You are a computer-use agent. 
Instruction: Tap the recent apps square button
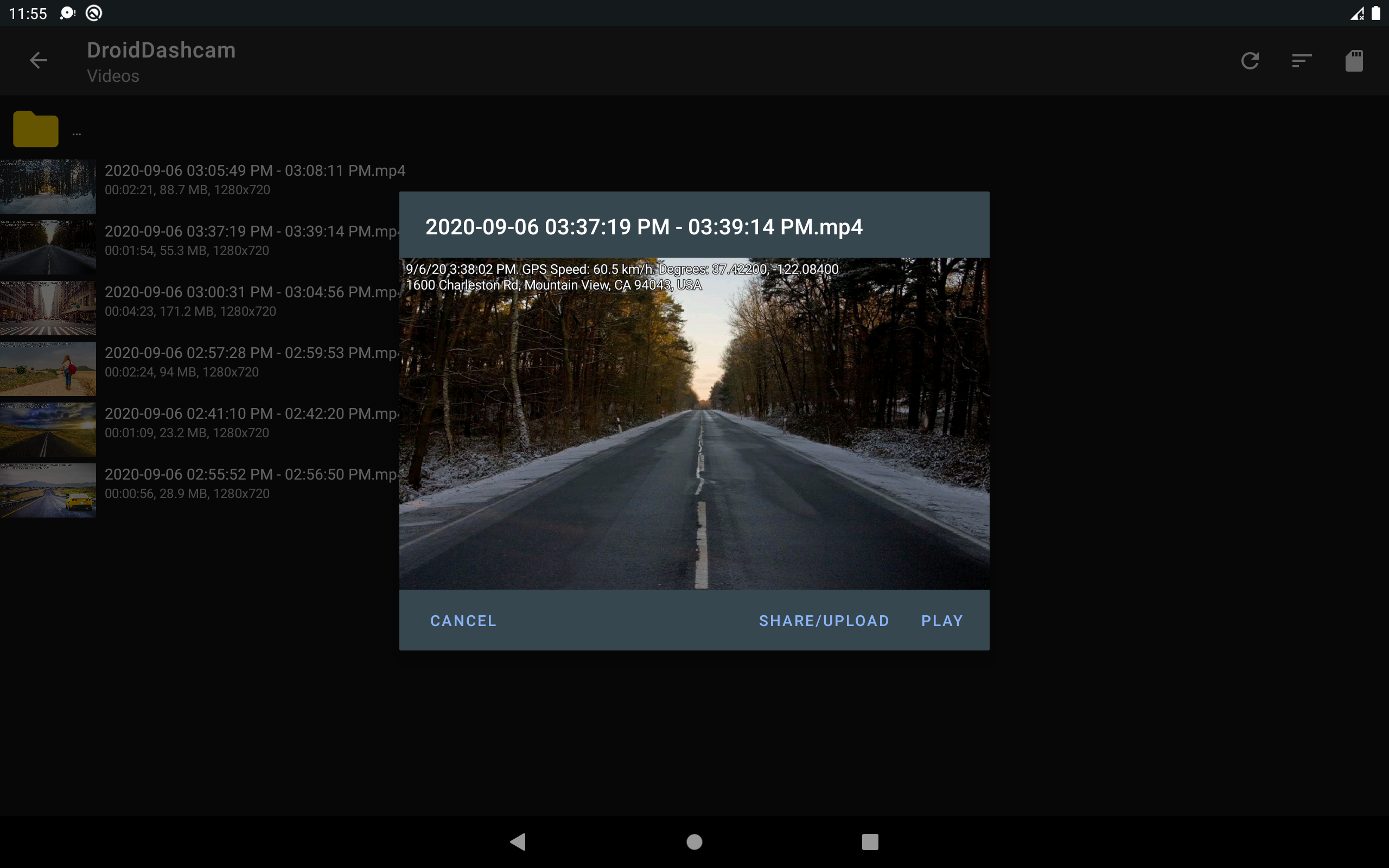(x=870, y=841)
